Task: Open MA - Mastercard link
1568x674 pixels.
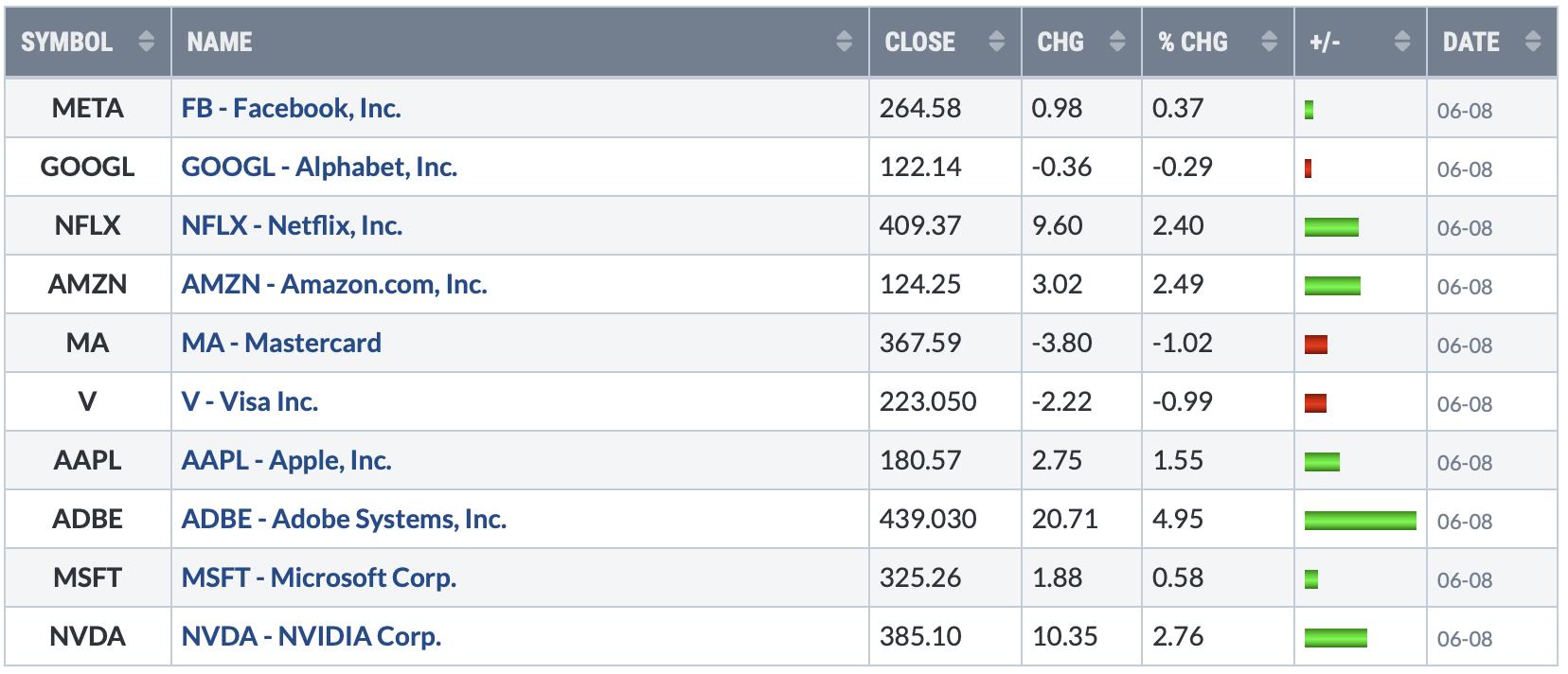Action: tap(281, 343)
